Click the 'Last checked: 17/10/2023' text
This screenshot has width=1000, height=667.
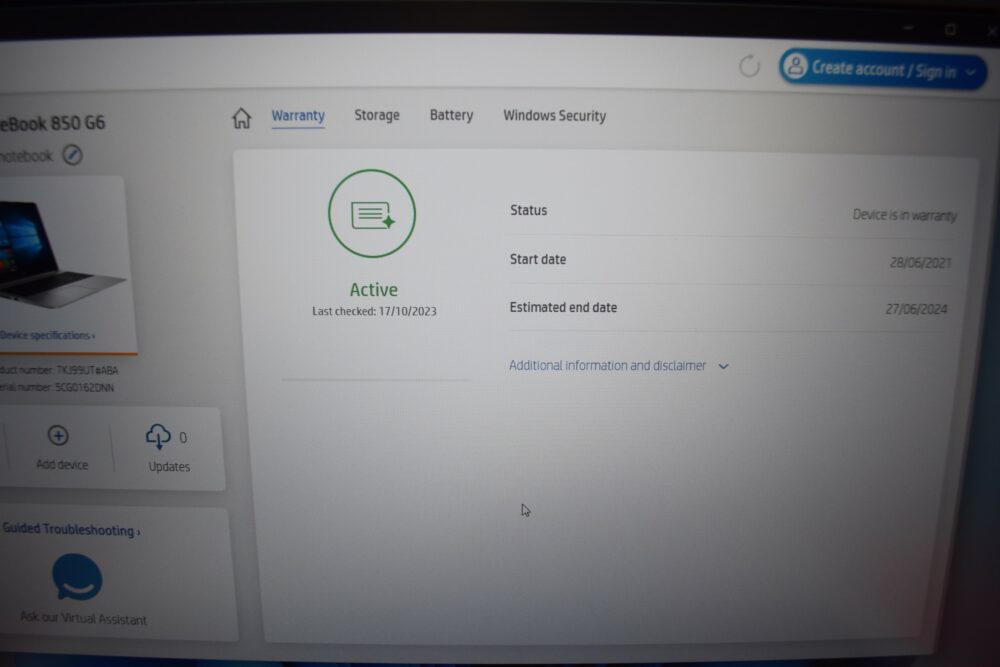(x=374, y=311)
